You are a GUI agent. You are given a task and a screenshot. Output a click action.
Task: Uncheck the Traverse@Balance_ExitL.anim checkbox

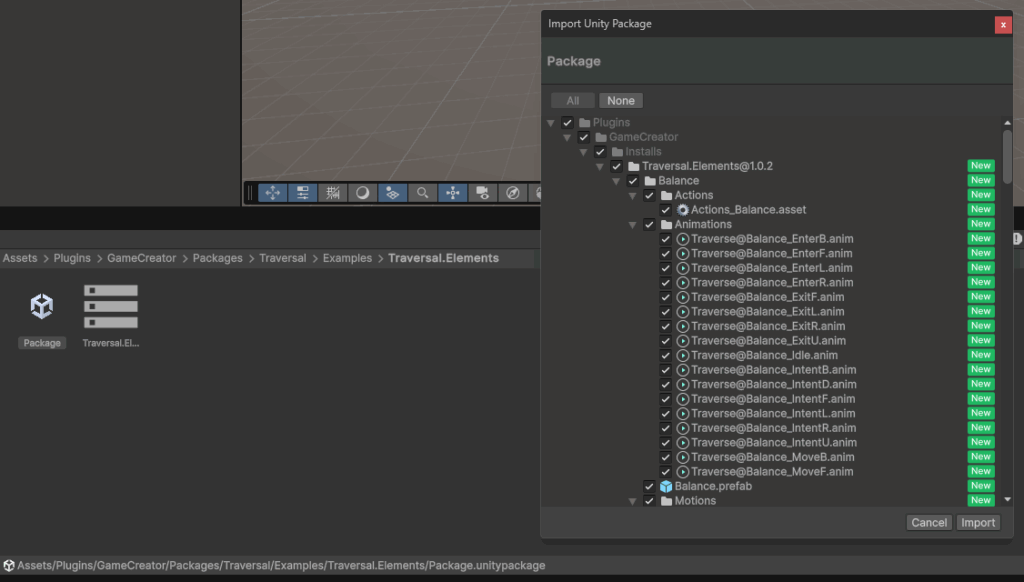click(665, 312)
